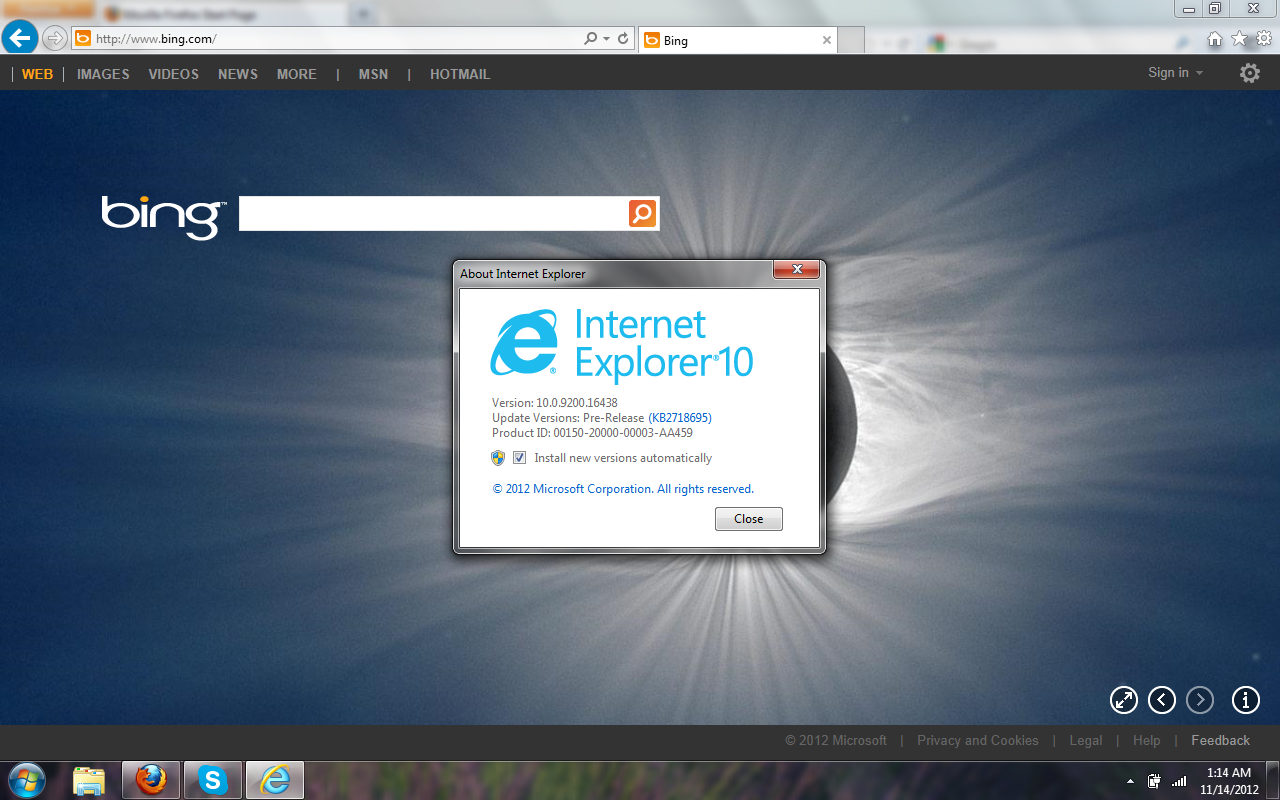Go to previous Bing background image

1161,700
